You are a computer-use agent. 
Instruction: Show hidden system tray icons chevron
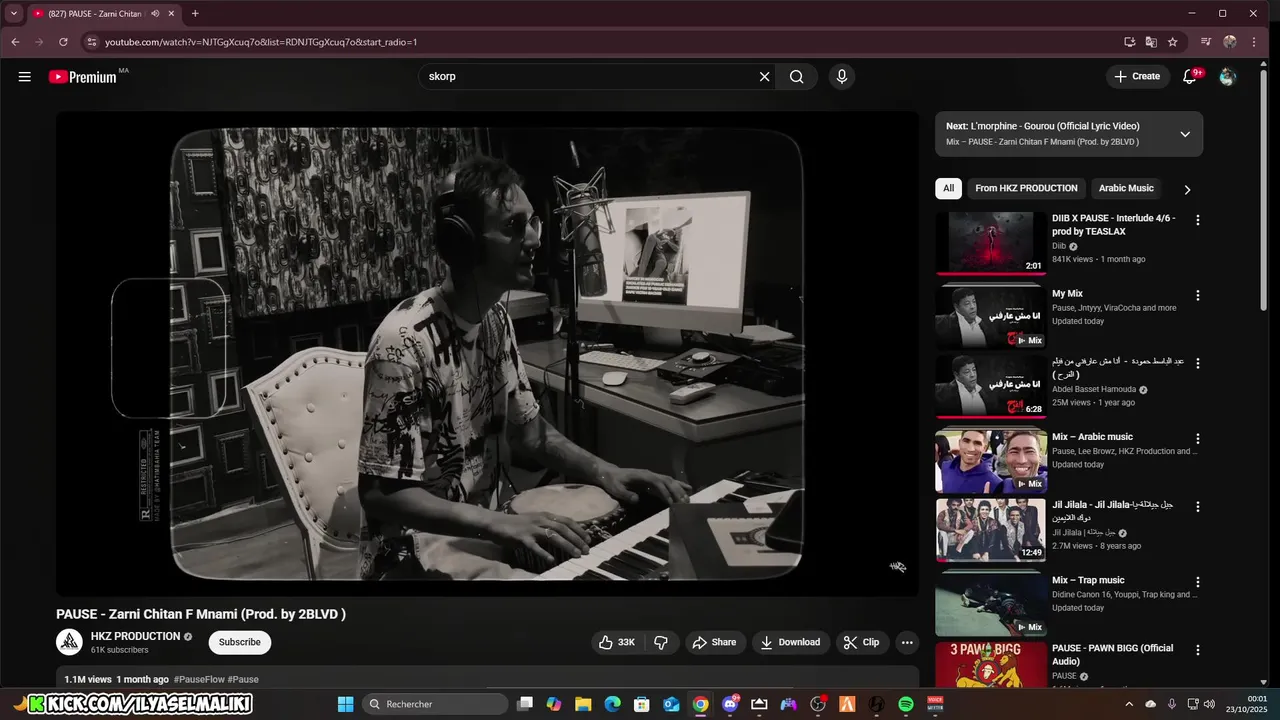1130,704
